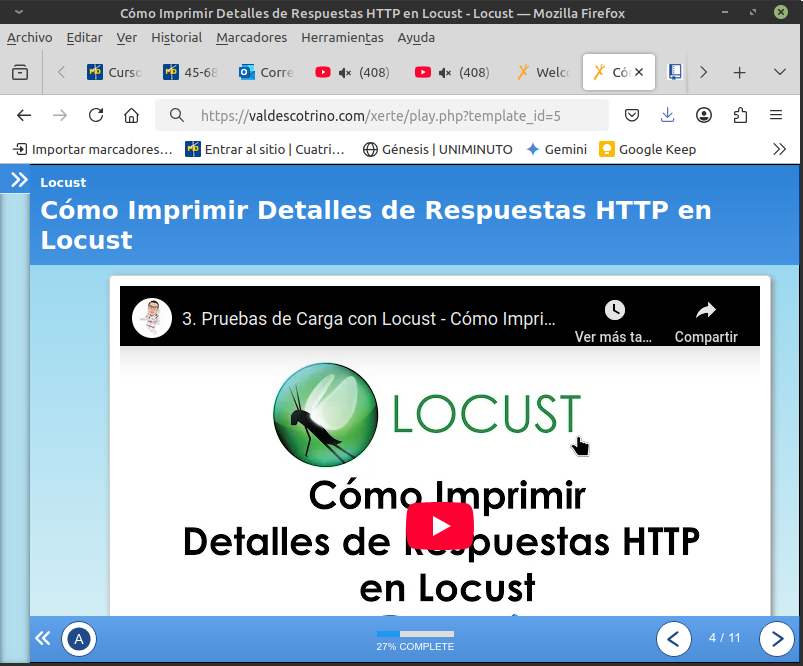
Task: Click the forward navigation arrow
Action: coord(60,115)
